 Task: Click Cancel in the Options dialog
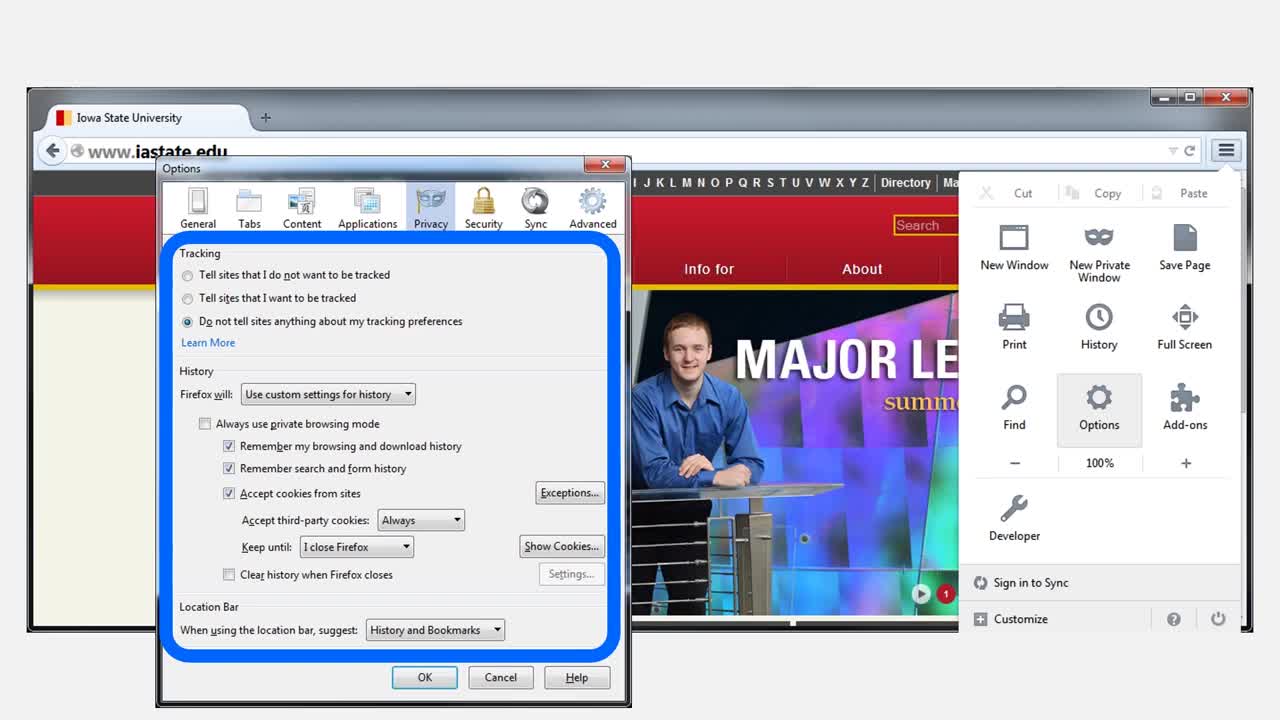pyautogui.click(x=501, y=678)
